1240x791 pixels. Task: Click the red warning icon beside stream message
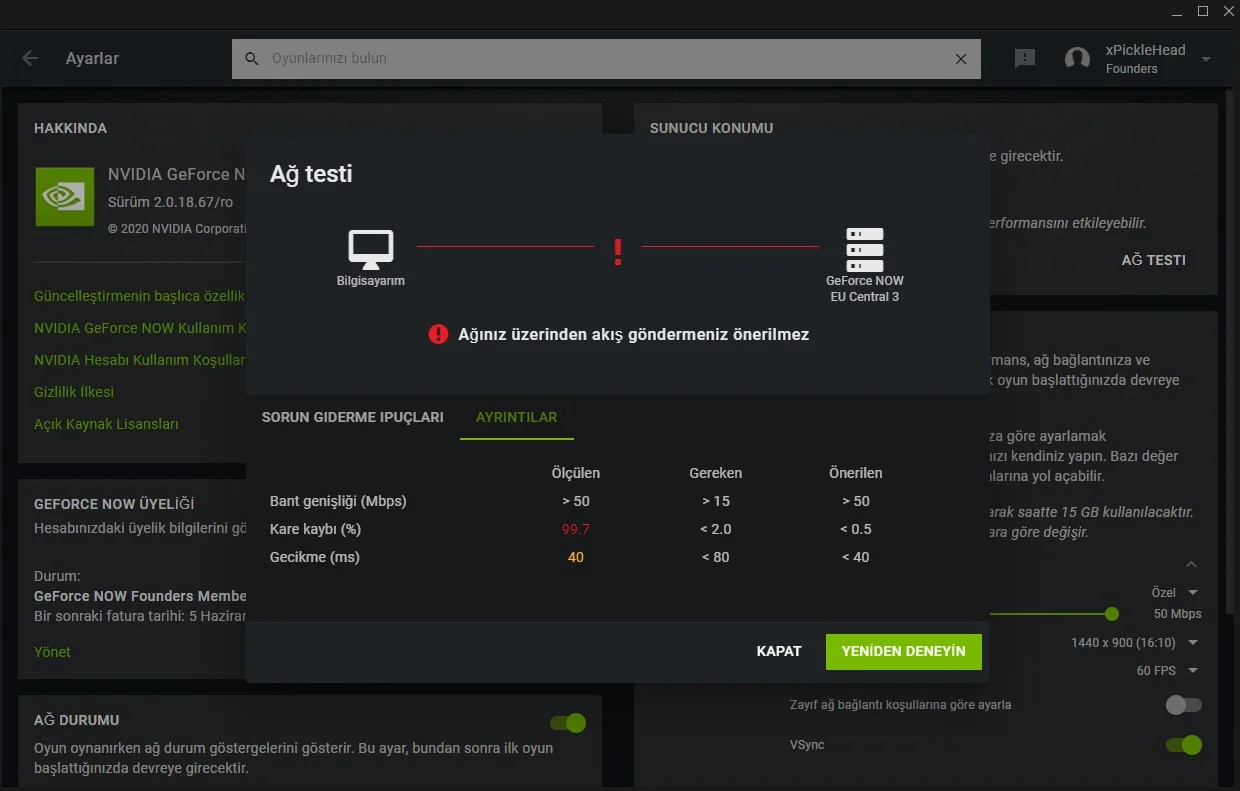438,334
